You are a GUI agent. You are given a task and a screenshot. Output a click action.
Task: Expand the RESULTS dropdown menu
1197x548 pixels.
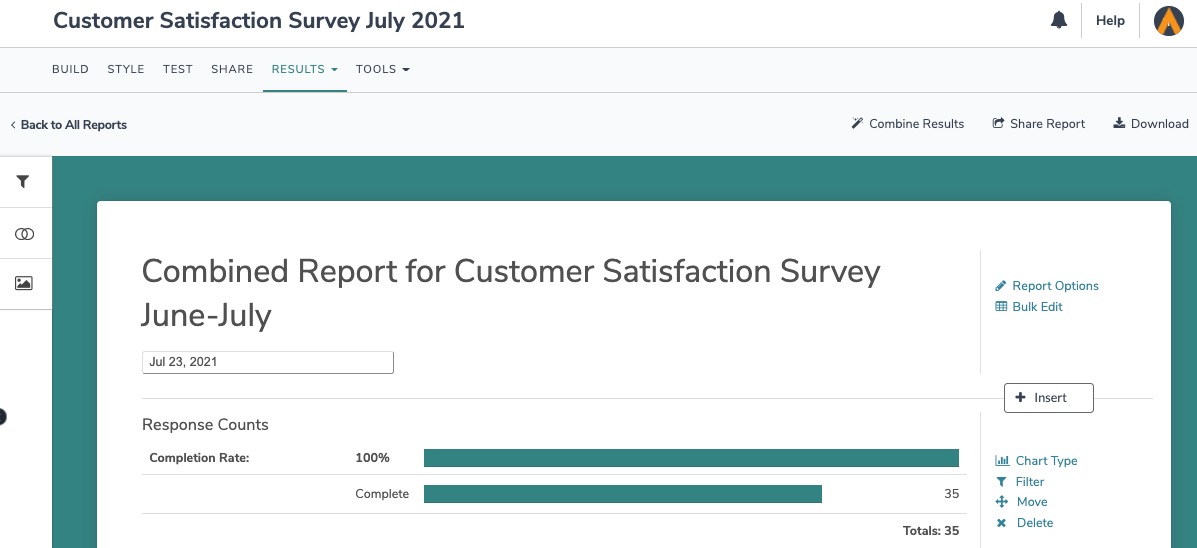(x=304, y=70)
